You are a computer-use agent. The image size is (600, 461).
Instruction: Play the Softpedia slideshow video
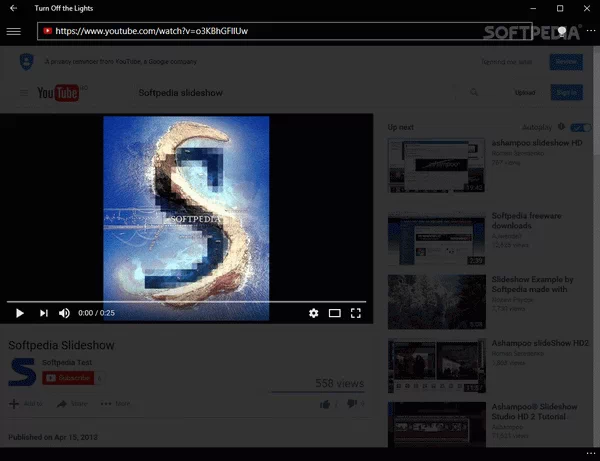[19, 313]
